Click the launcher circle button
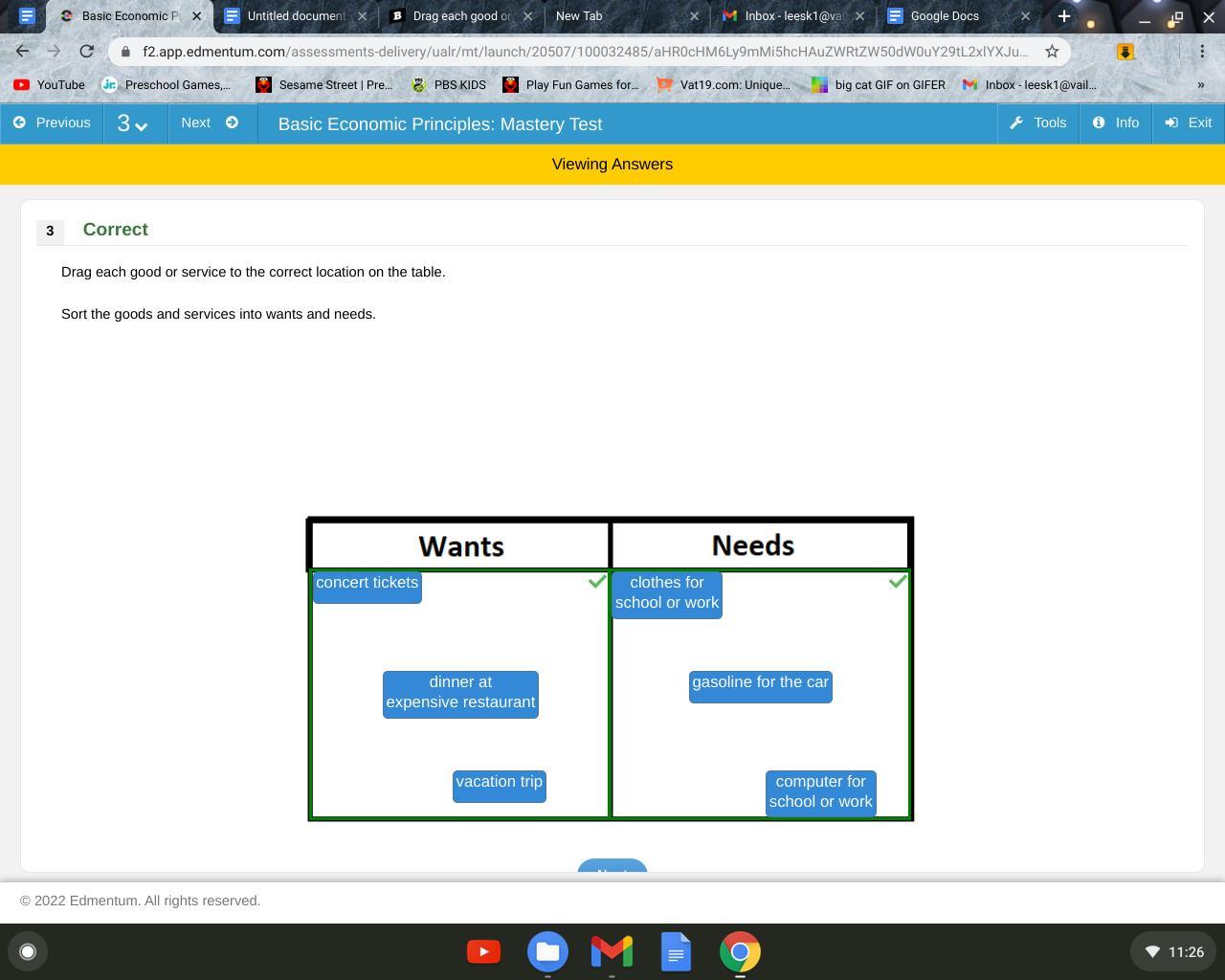The image size is (1225, 980). pos(28,951)
